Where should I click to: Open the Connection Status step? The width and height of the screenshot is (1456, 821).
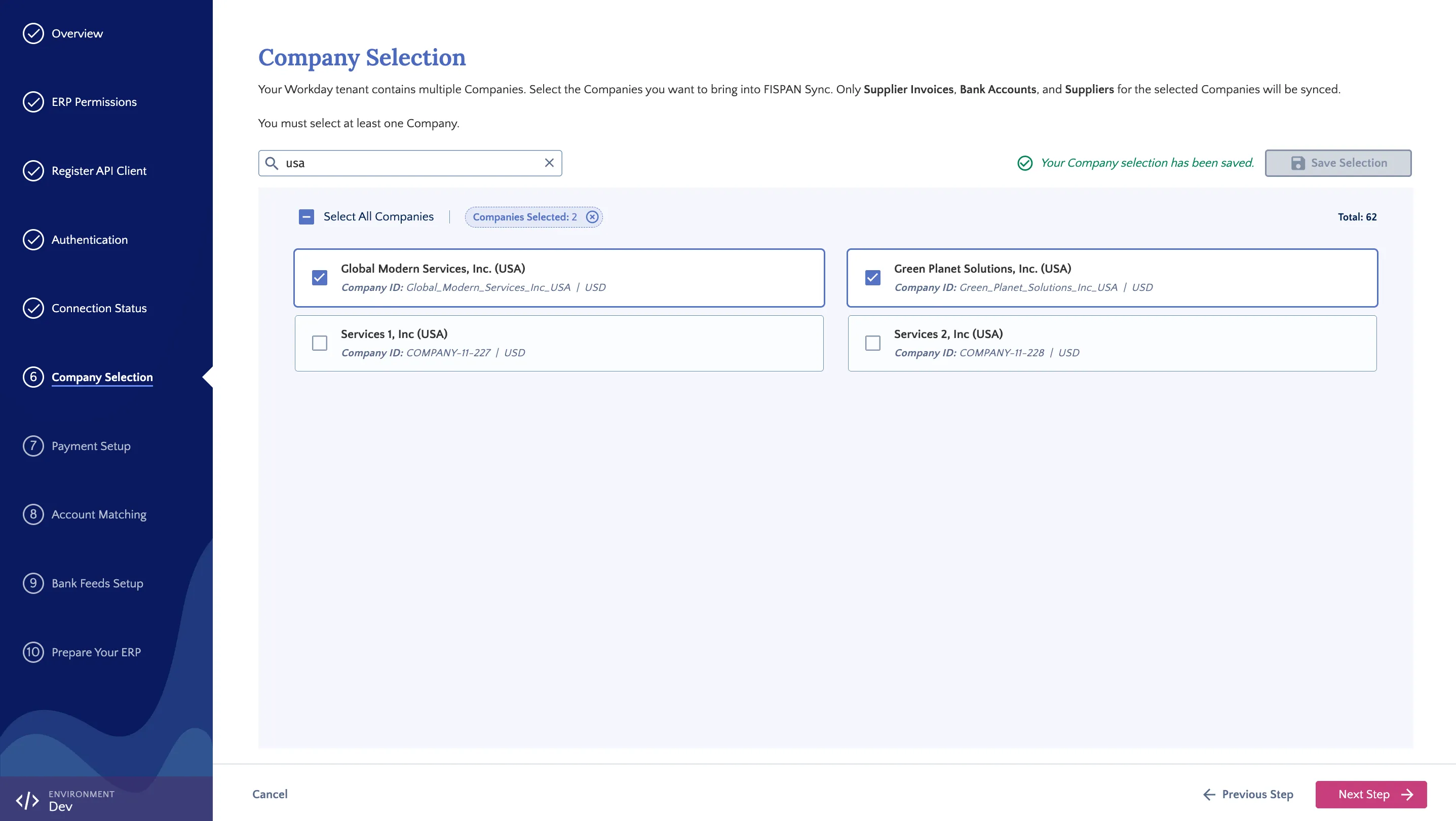coord(99,308)
